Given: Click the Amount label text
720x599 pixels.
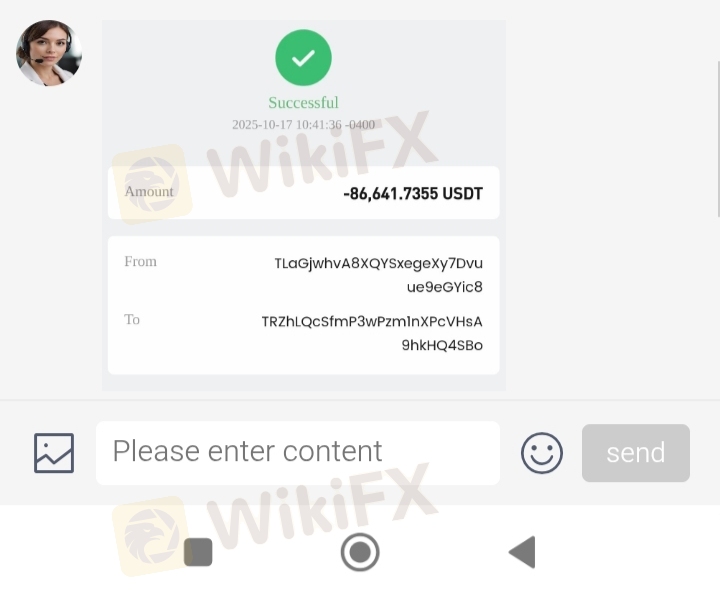Looking at the screenshot, I should (x=149, y=192).
